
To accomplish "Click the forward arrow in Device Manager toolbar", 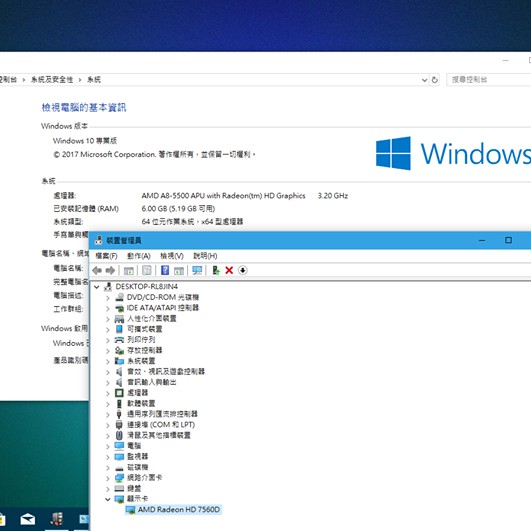I will 110,270.
